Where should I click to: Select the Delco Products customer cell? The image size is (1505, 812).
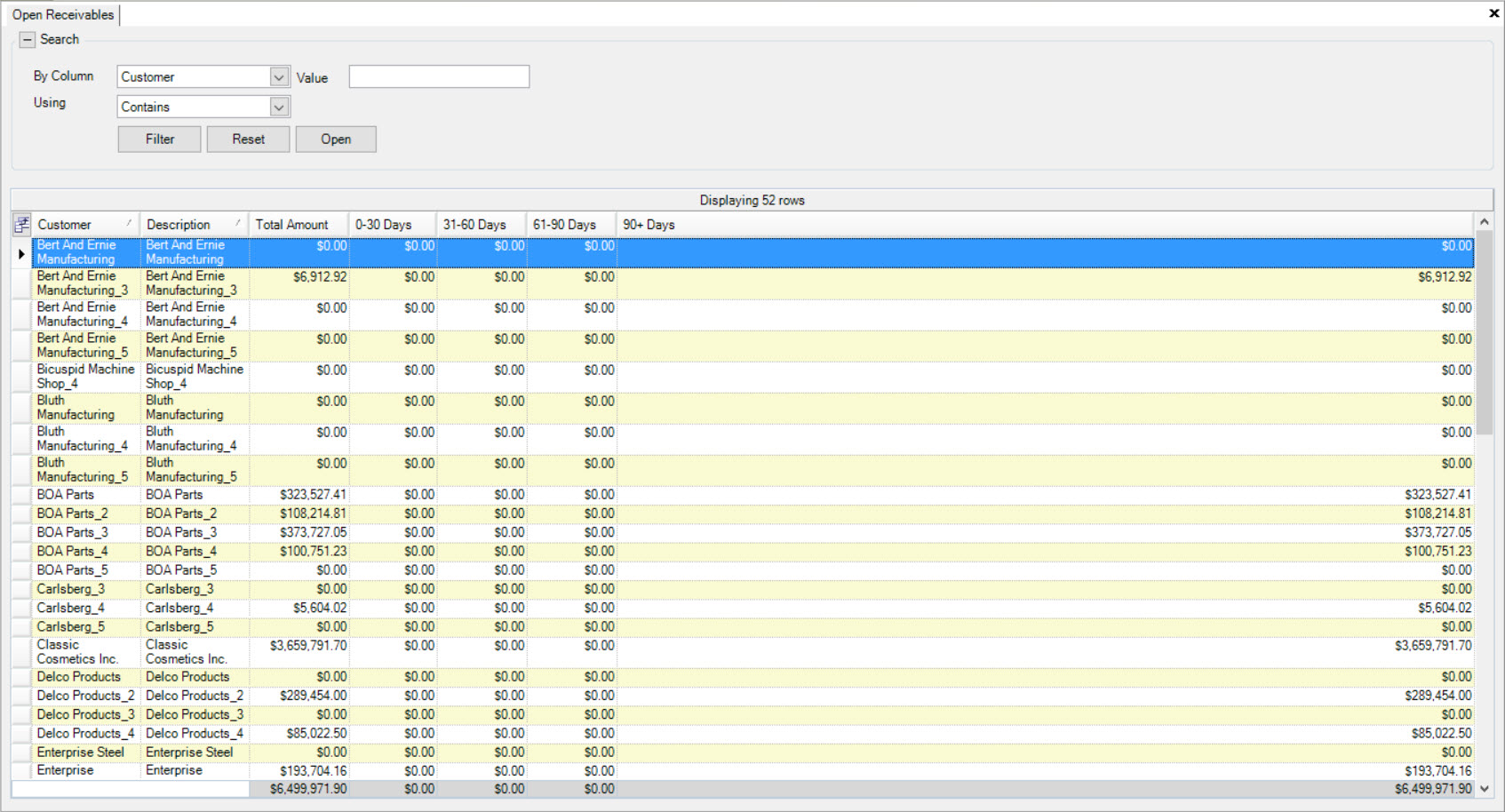click(86, 678)
